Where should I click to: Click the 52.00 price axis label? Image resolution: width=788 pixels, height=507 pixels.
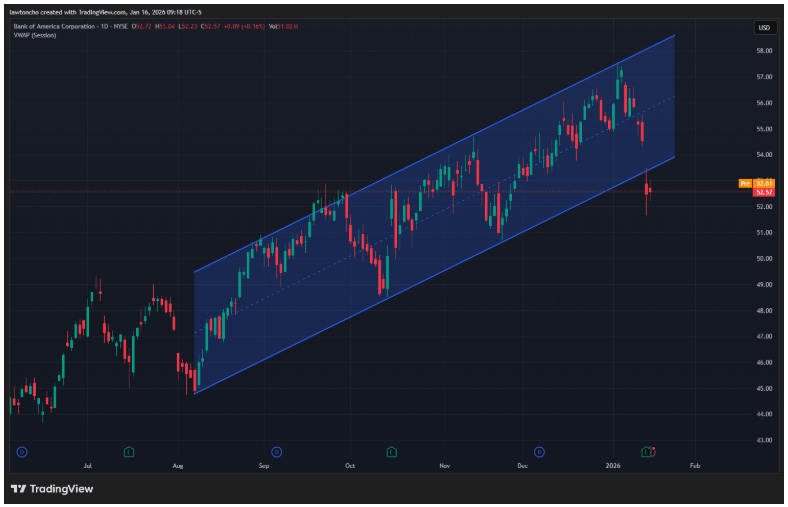pos(764,207)
